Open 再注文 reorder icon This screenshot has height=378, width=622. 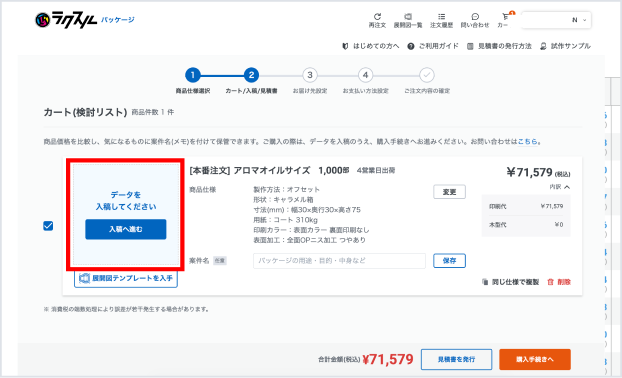click(x=377, y=20)
